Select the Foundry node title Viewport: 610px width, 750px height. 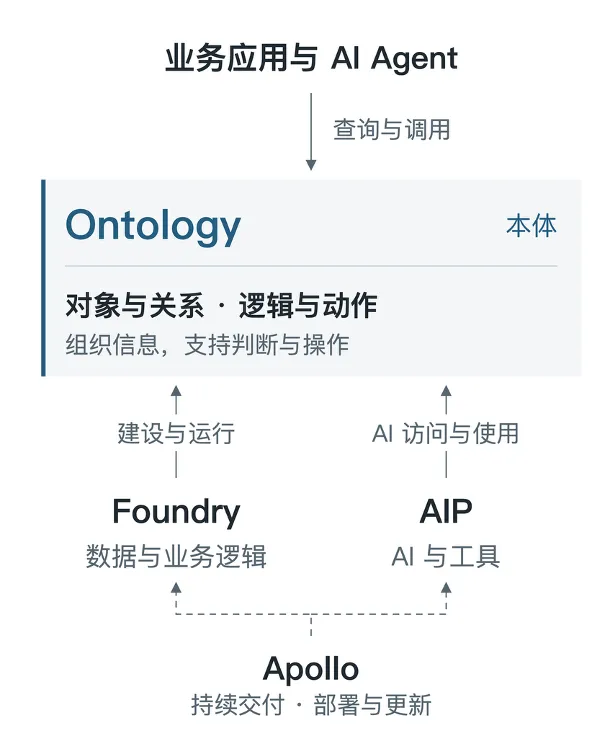click(x=176, y=511)
